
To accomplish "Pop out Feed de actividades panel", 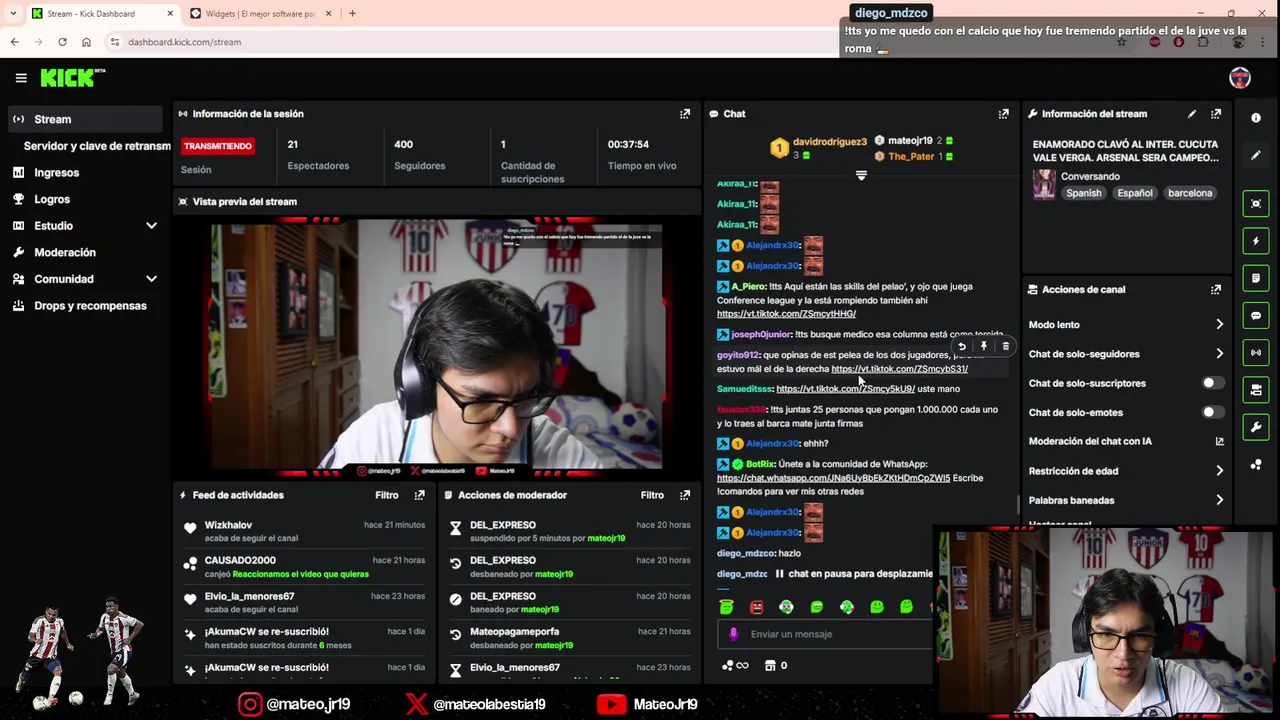I will click(420, 495).
